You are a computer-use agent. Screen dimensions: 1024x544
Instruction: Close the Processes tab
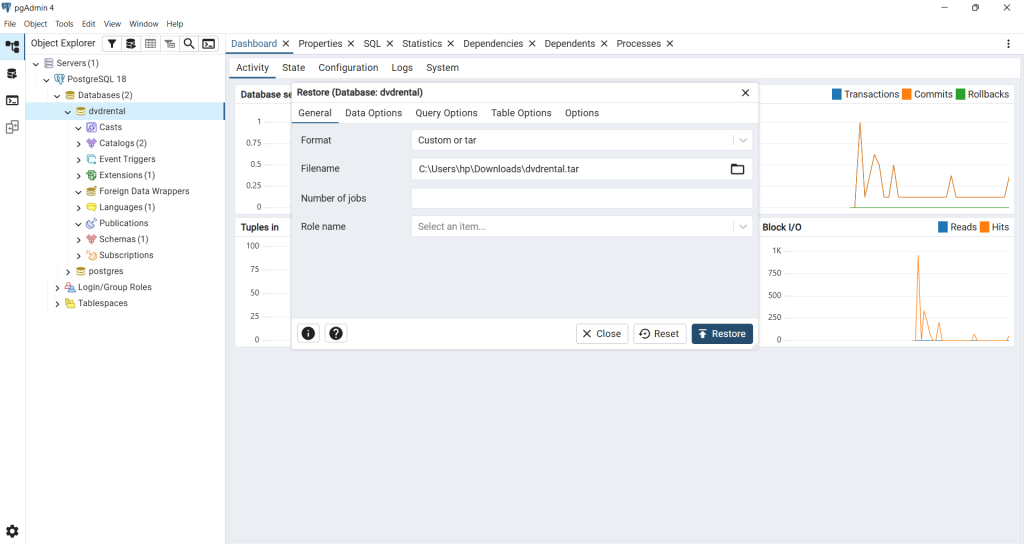(670, 44)
